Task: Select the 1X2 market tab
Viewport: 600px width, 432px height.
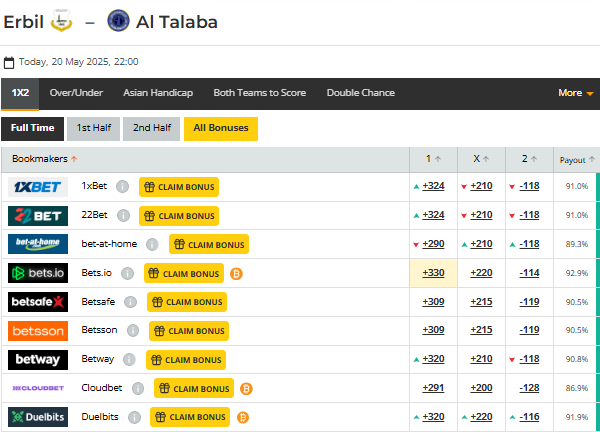Action: click(20, 93)
